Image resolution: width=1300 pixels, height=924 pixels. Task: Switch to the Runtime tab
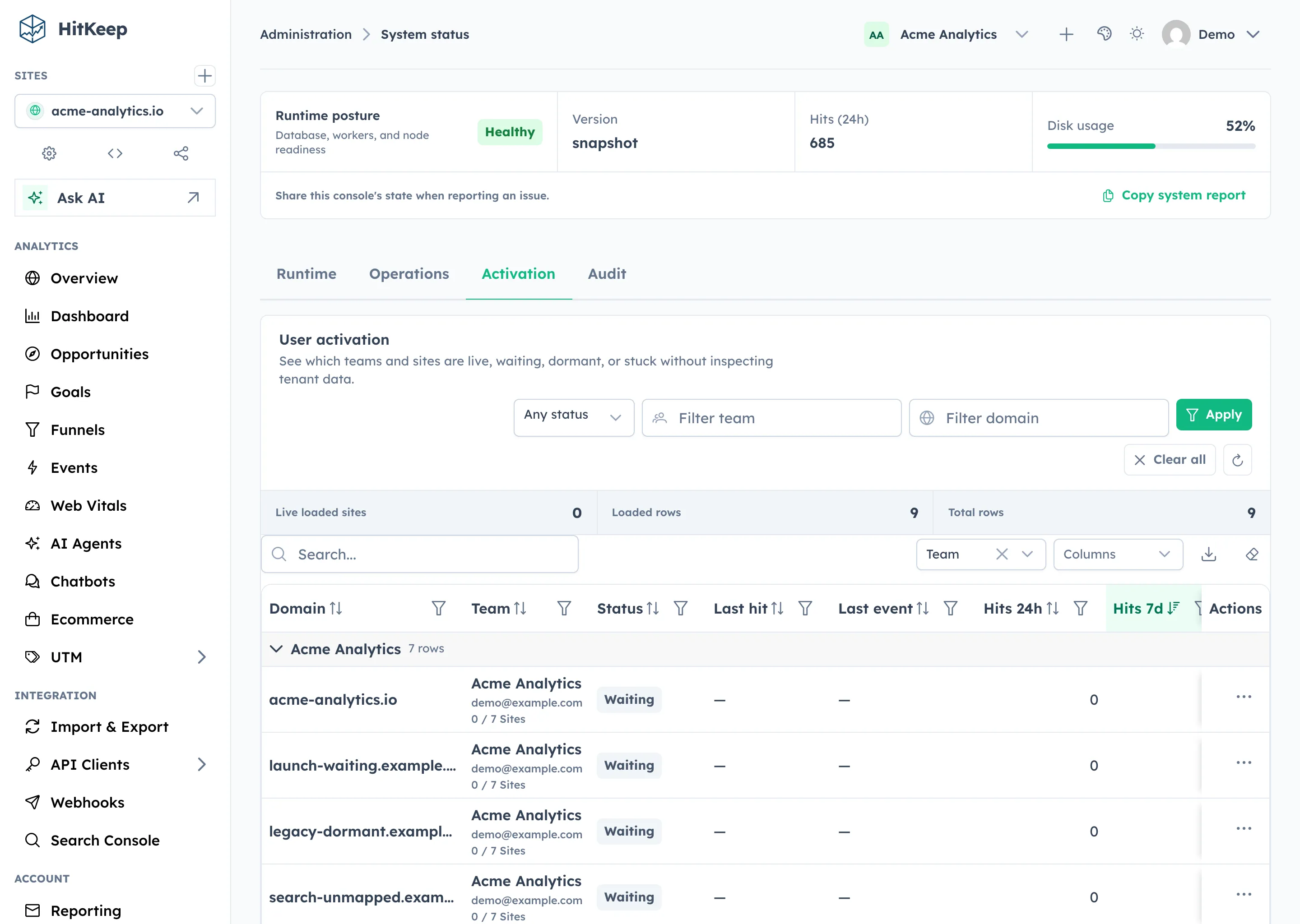click(306, 274)
